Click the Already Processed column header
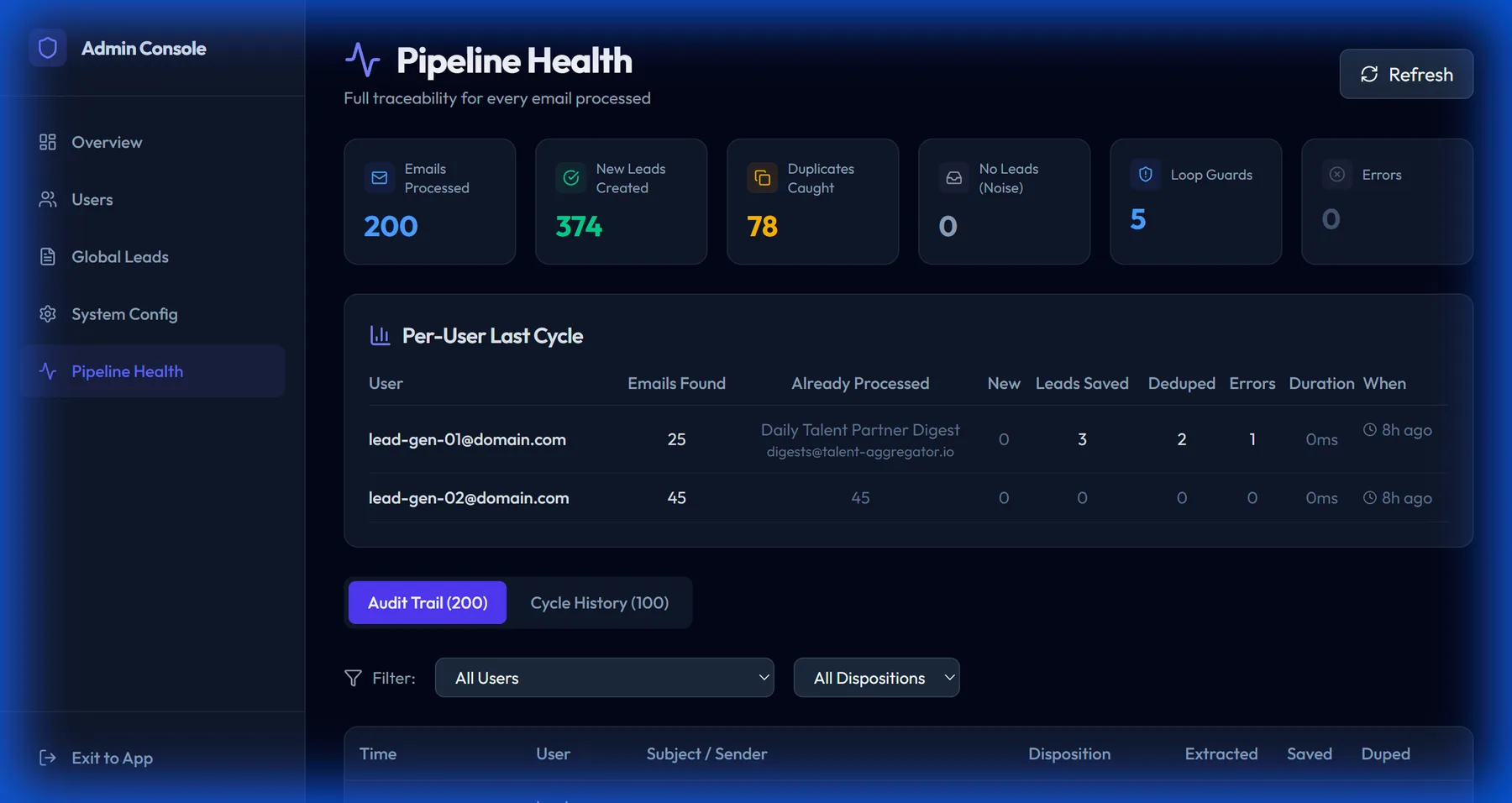Viewport: 1512px width, 803px height. click(860, 383)
